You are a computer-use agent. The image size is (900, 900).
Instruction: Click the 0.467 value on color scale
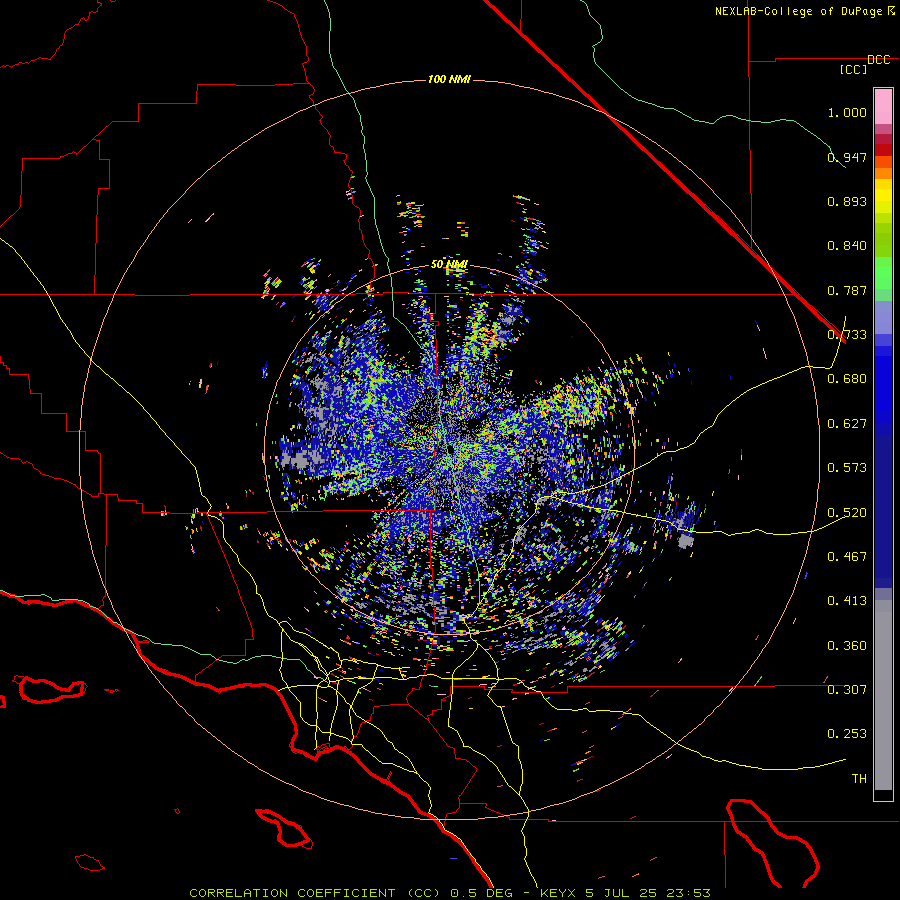point(847,557)
